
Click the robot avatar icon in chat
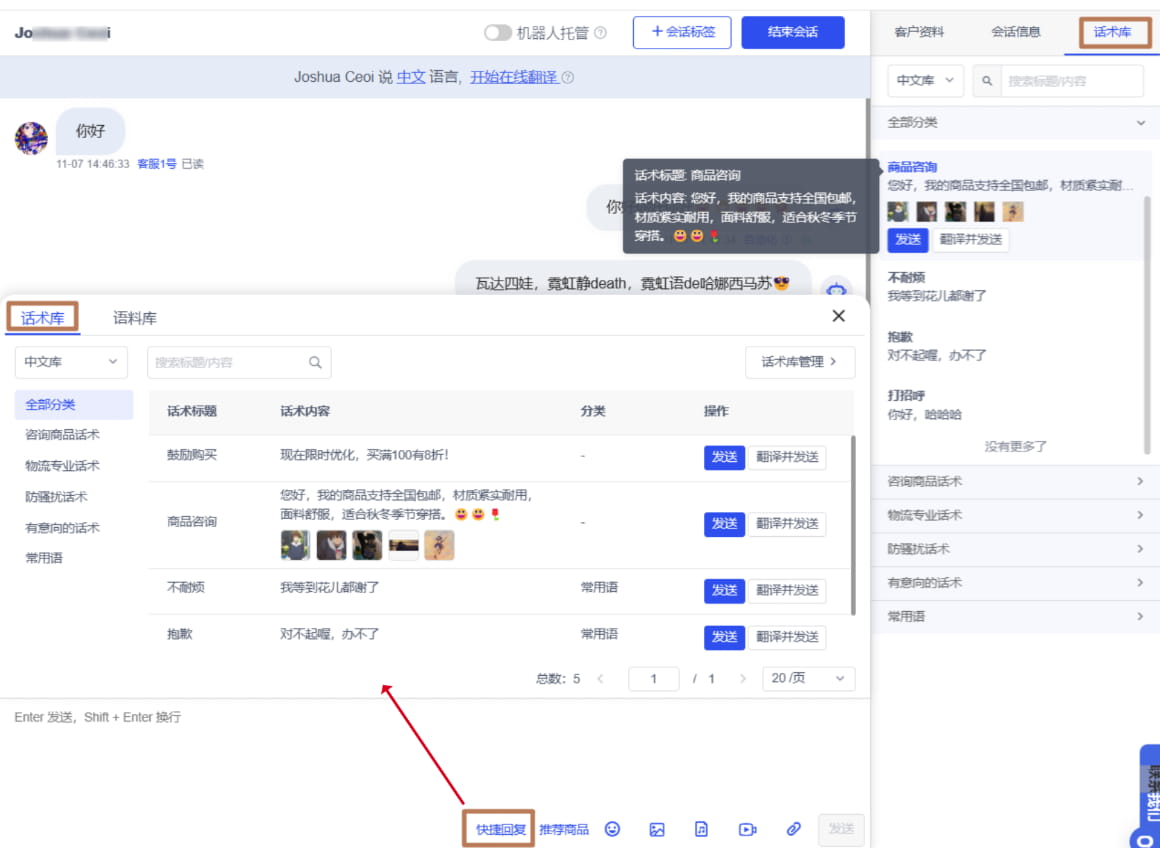click(836, 287)
